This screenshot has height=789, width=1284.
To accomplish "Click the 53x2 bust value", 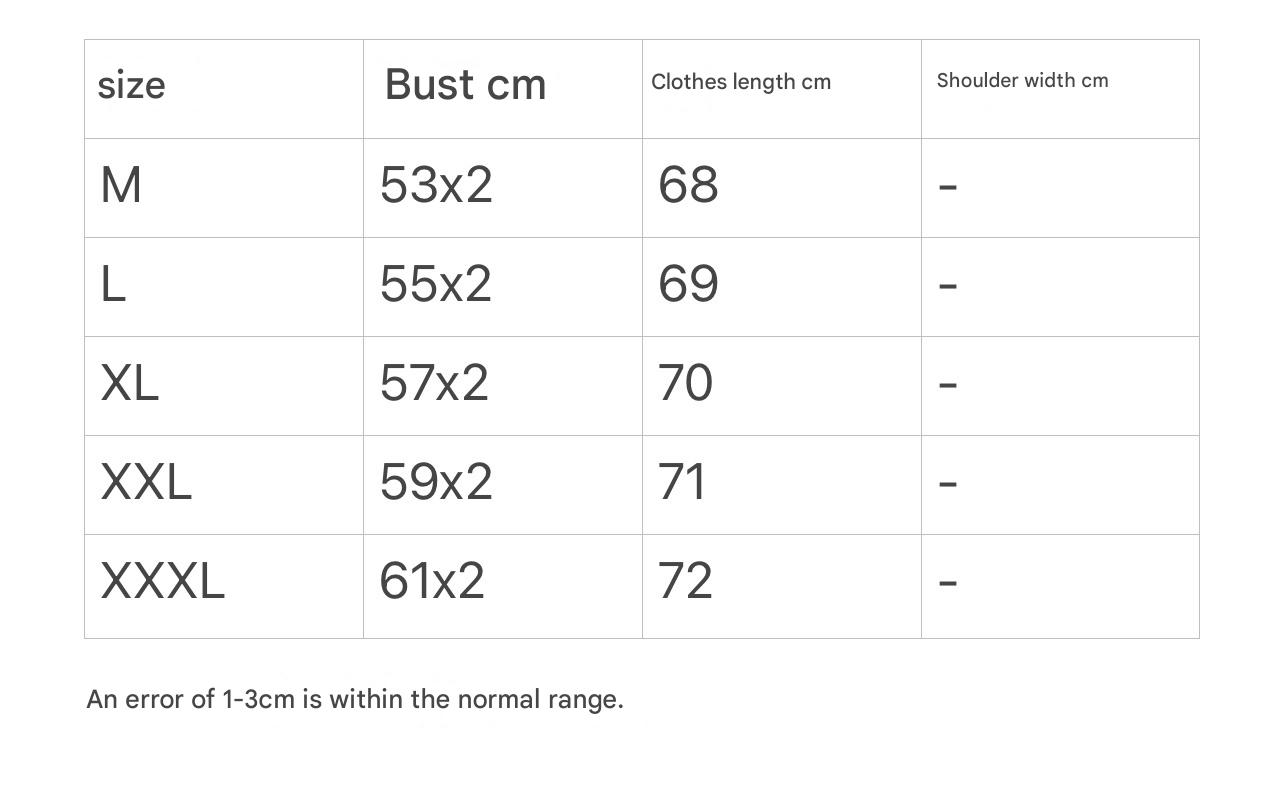I will tap(436, 186).
